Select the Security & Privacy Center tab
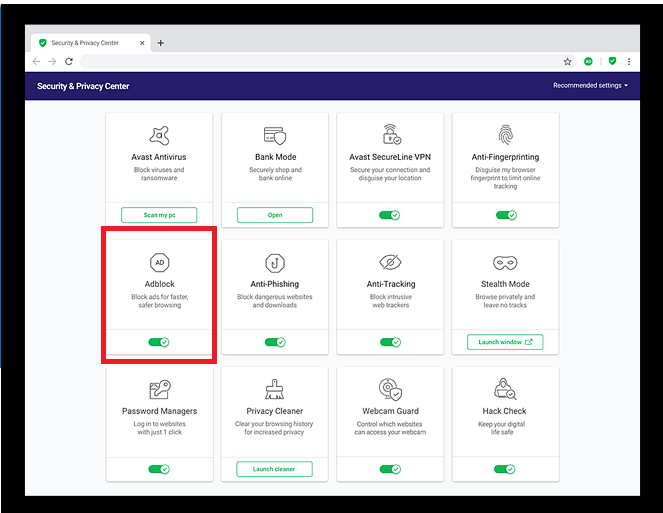 (x=91, y=43)
